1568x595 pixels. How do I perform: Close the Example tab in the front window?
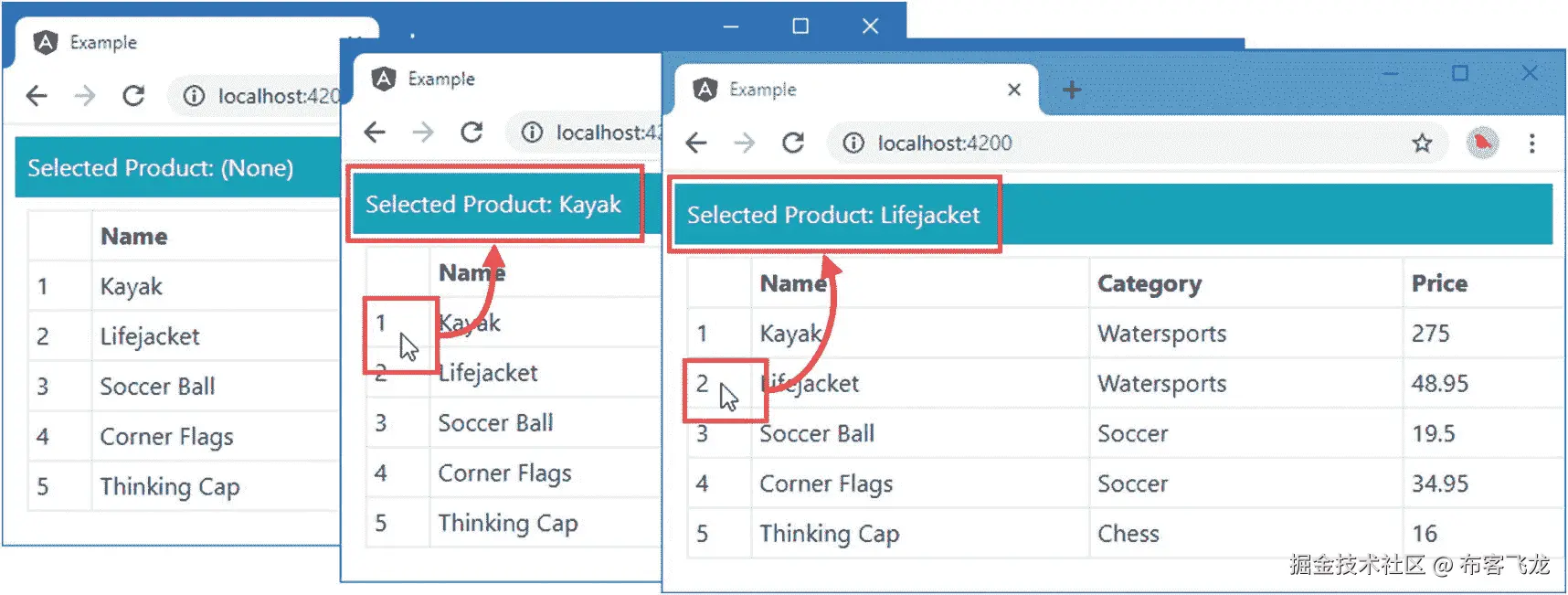click(x=1013, y=90)
